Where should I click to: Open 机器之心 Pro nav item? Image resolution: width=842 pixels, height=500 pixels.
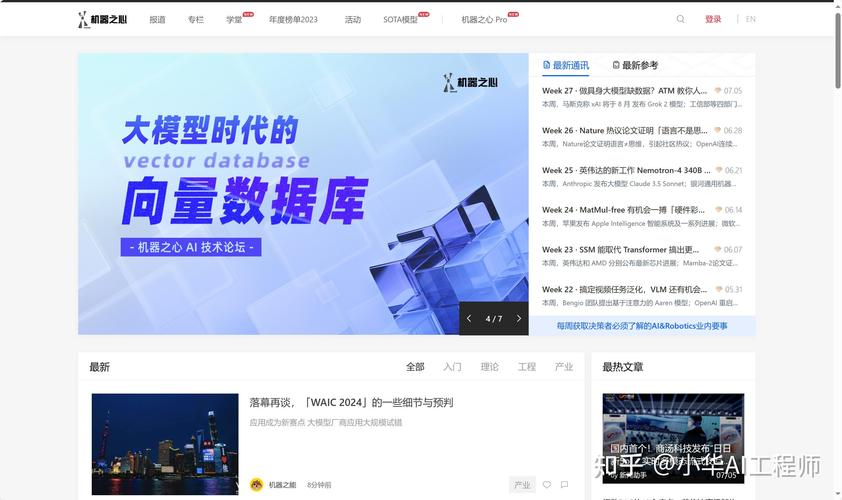point(484,19)
